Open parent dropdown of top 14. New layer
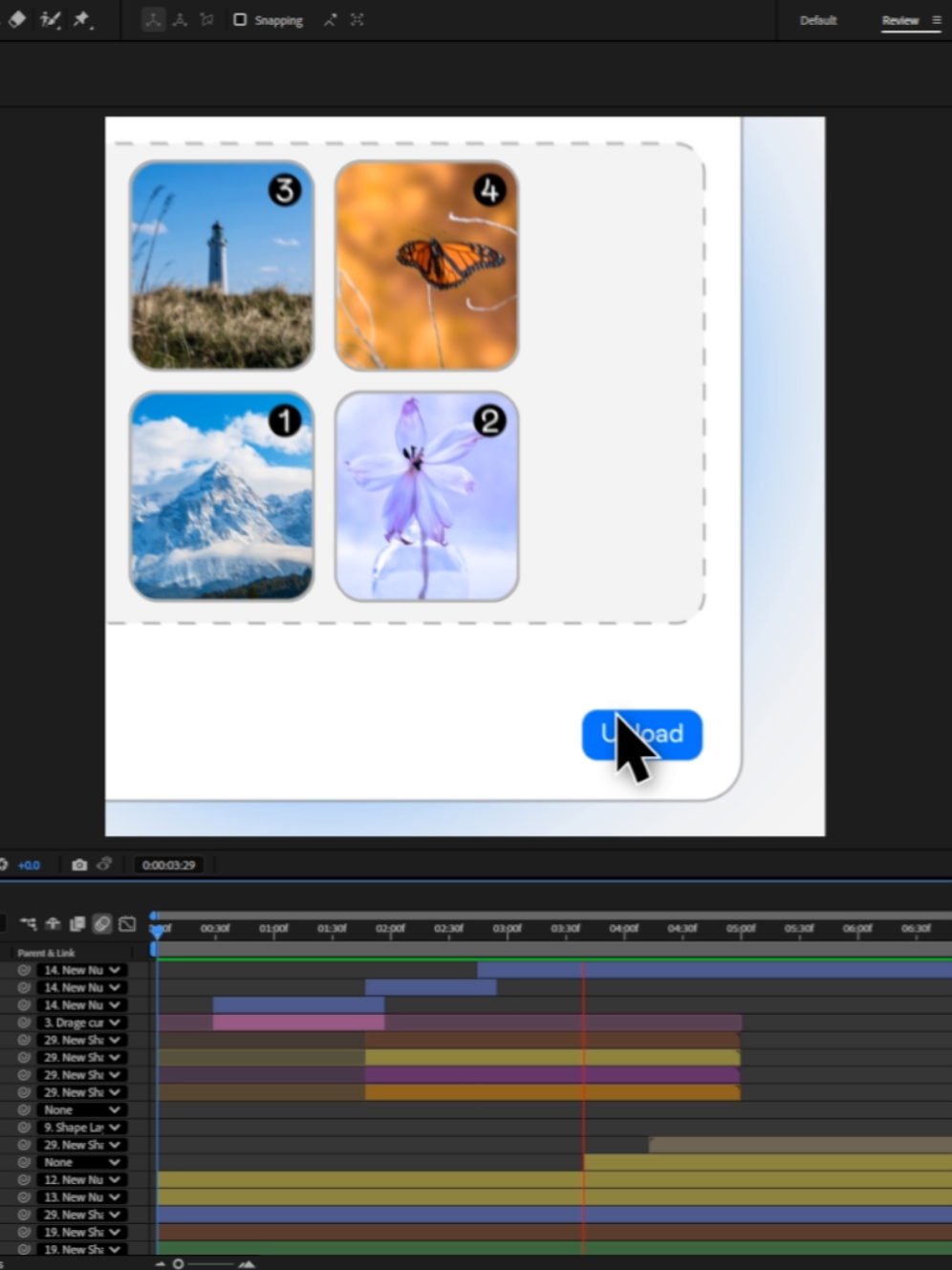Image resolution: width=952 pixels, height=1270 pixels. [x=80, y=969]
